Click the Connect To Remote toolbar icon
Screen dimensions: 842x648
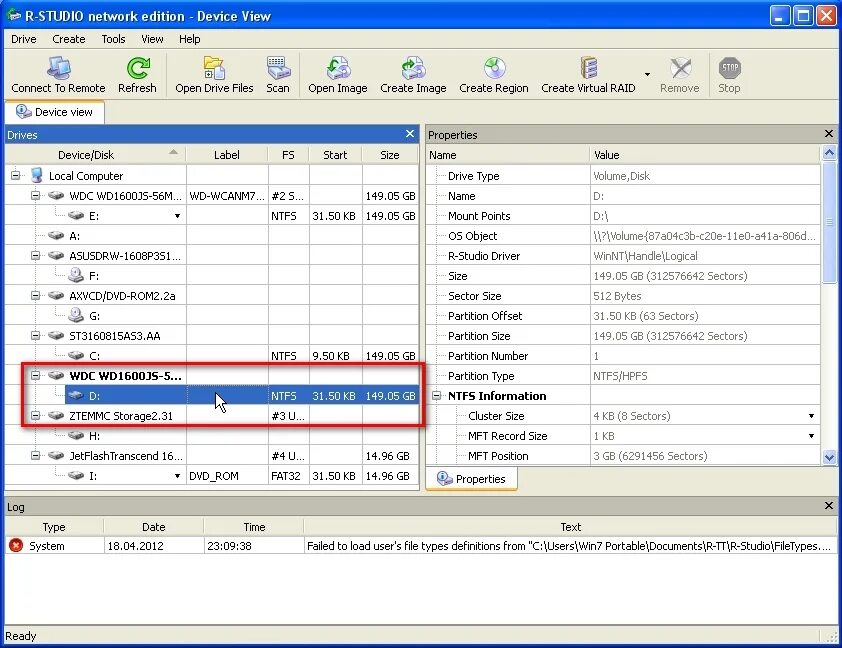pyautogui.click(x=58, y=68)
